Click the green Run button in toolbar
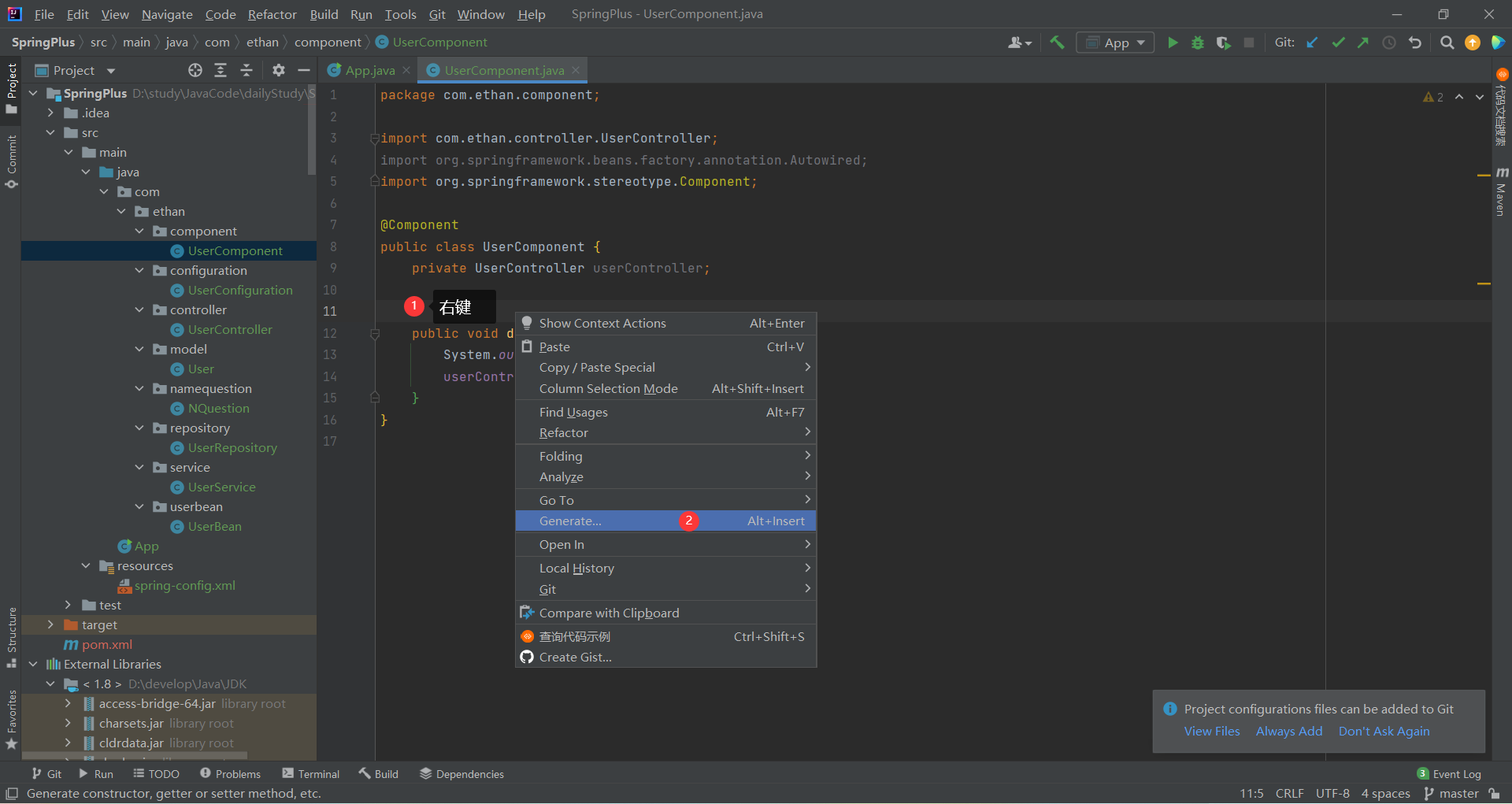1512x804 pixels. (x=1173, y=43)
